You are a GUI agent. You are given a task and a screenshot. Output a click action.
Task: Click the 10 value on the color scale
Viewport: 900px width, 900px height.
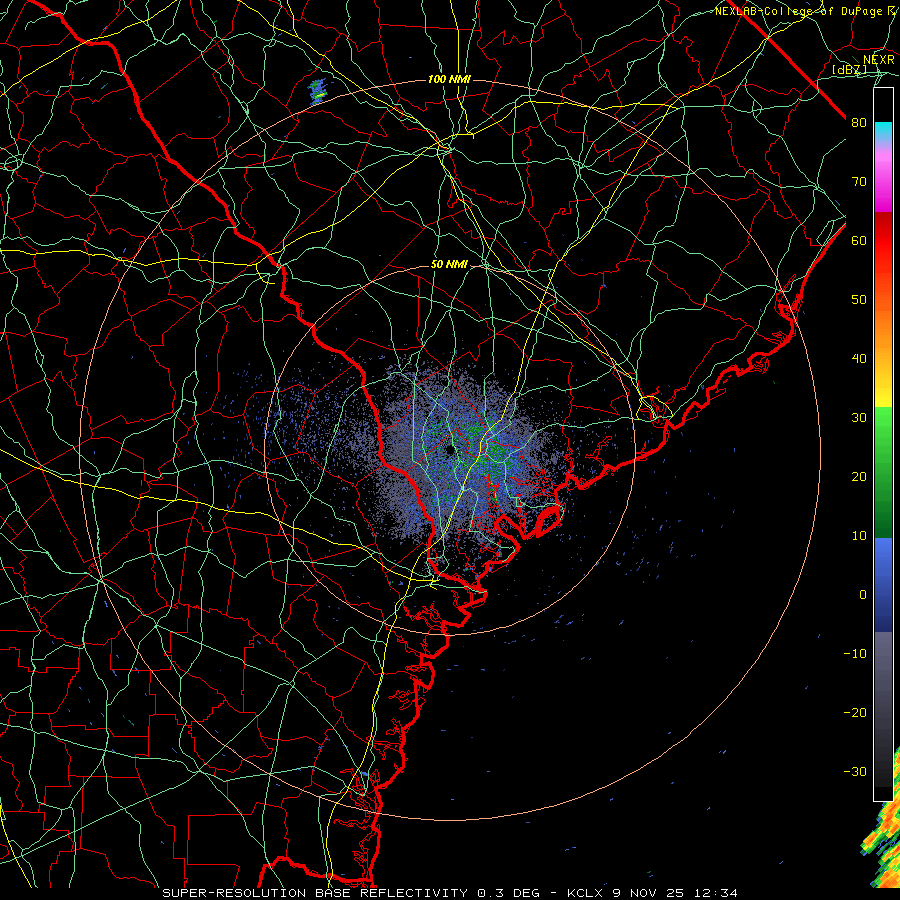(x=859, y=536)
